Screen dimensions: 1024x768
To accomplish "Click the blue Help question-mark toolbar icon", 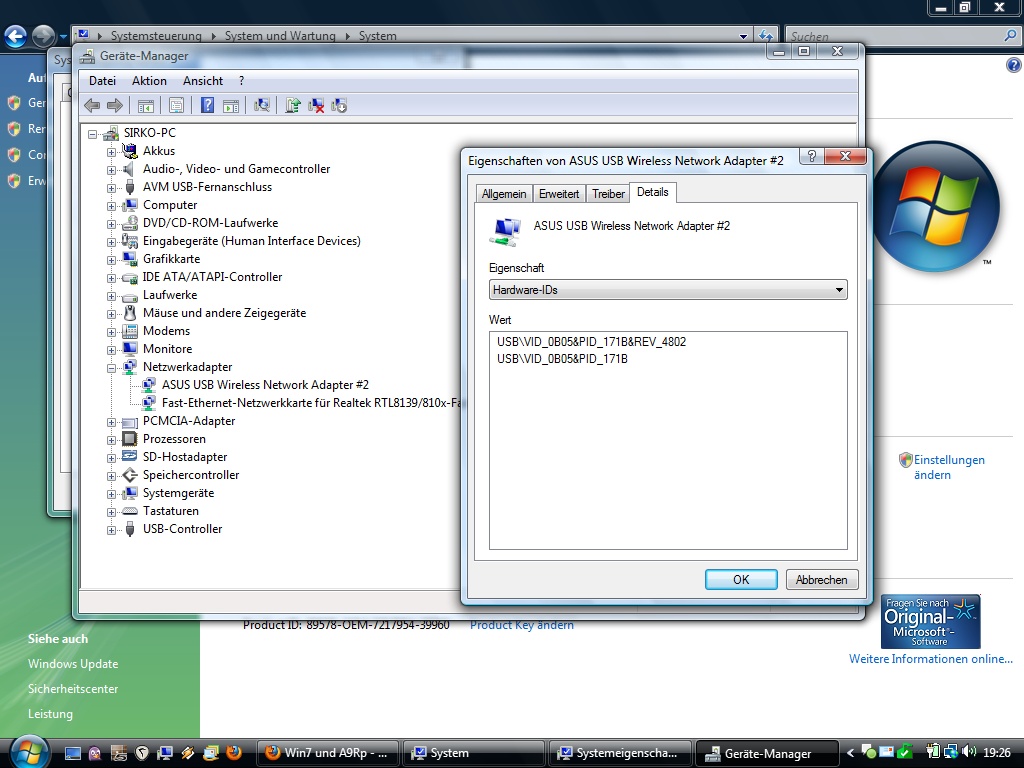I will pos(207,105).
